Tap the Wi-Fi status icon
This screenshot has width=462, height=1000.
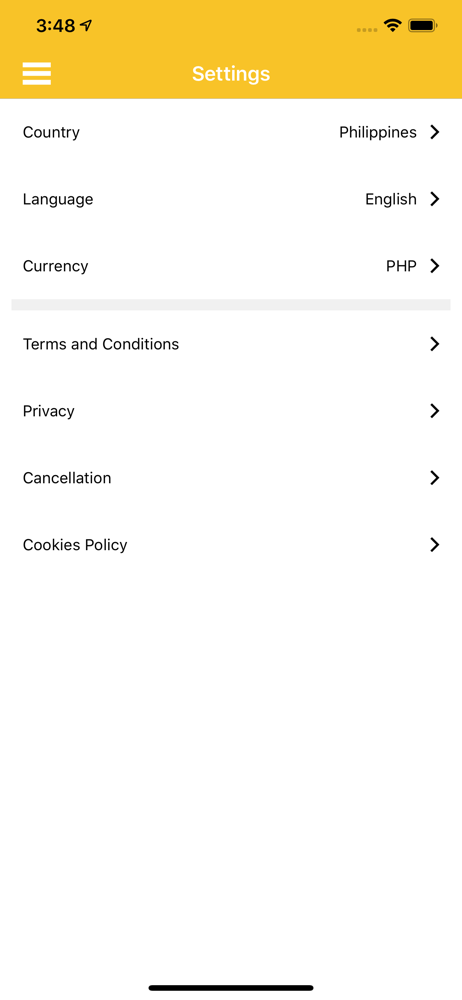click(x=392, y=26)
